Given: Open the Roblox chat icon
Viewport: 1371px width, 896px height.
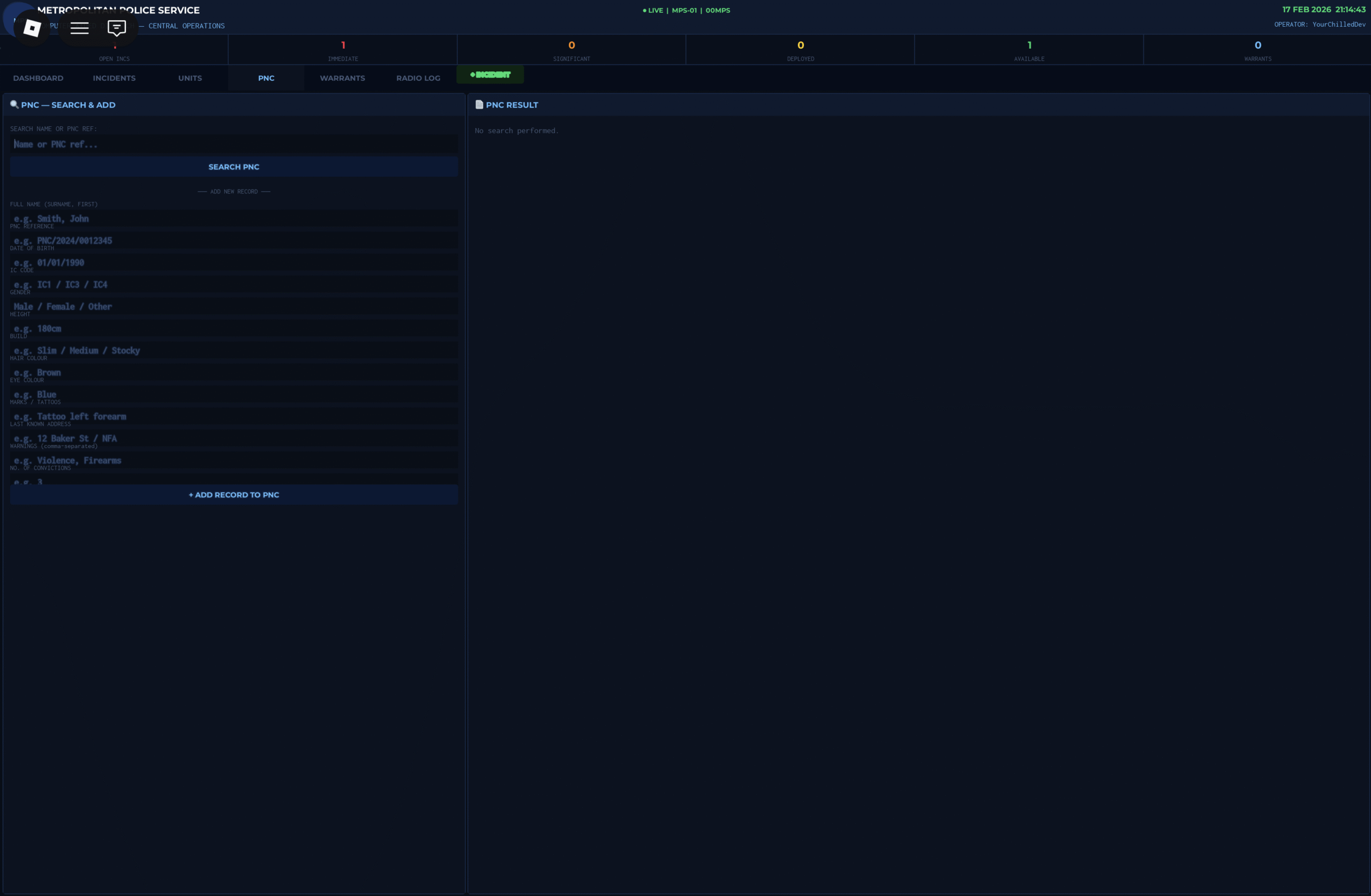Looking at the screenshot, I should [x=116, y=28].
